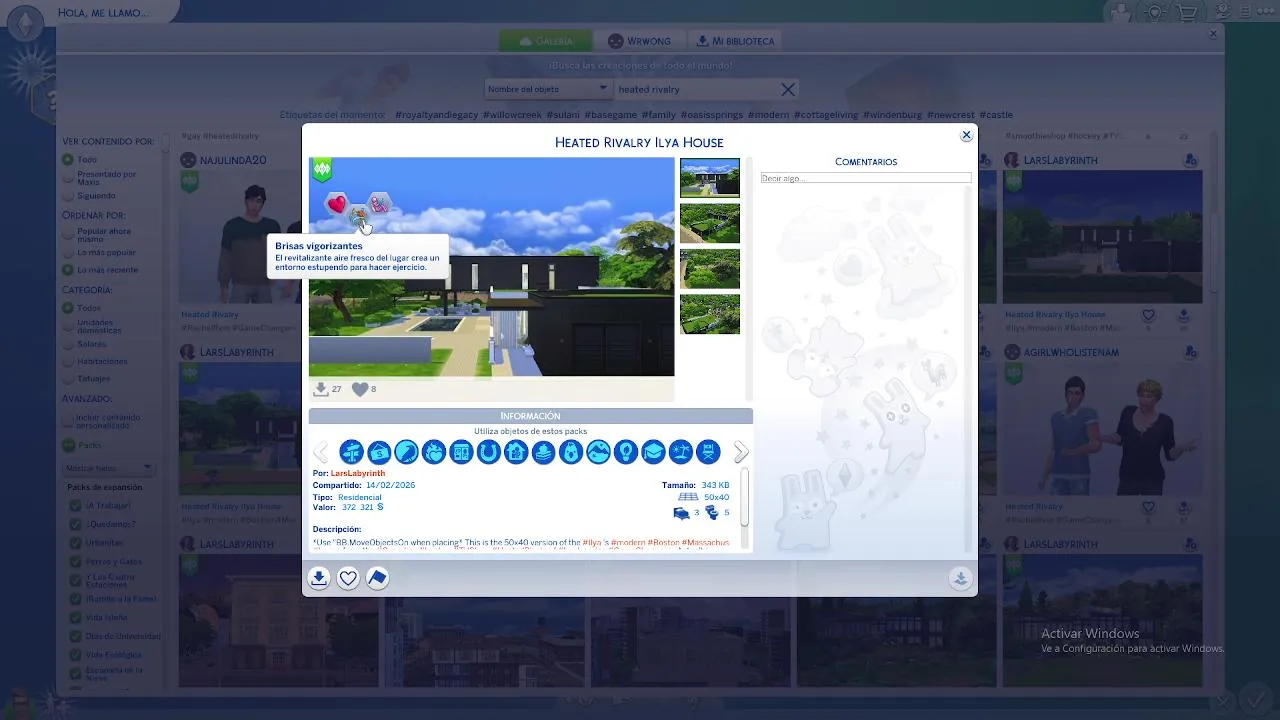Click the save-to-library icon in the dialog's bottom-right corner
1280x720 pixels.
point(960,578)
